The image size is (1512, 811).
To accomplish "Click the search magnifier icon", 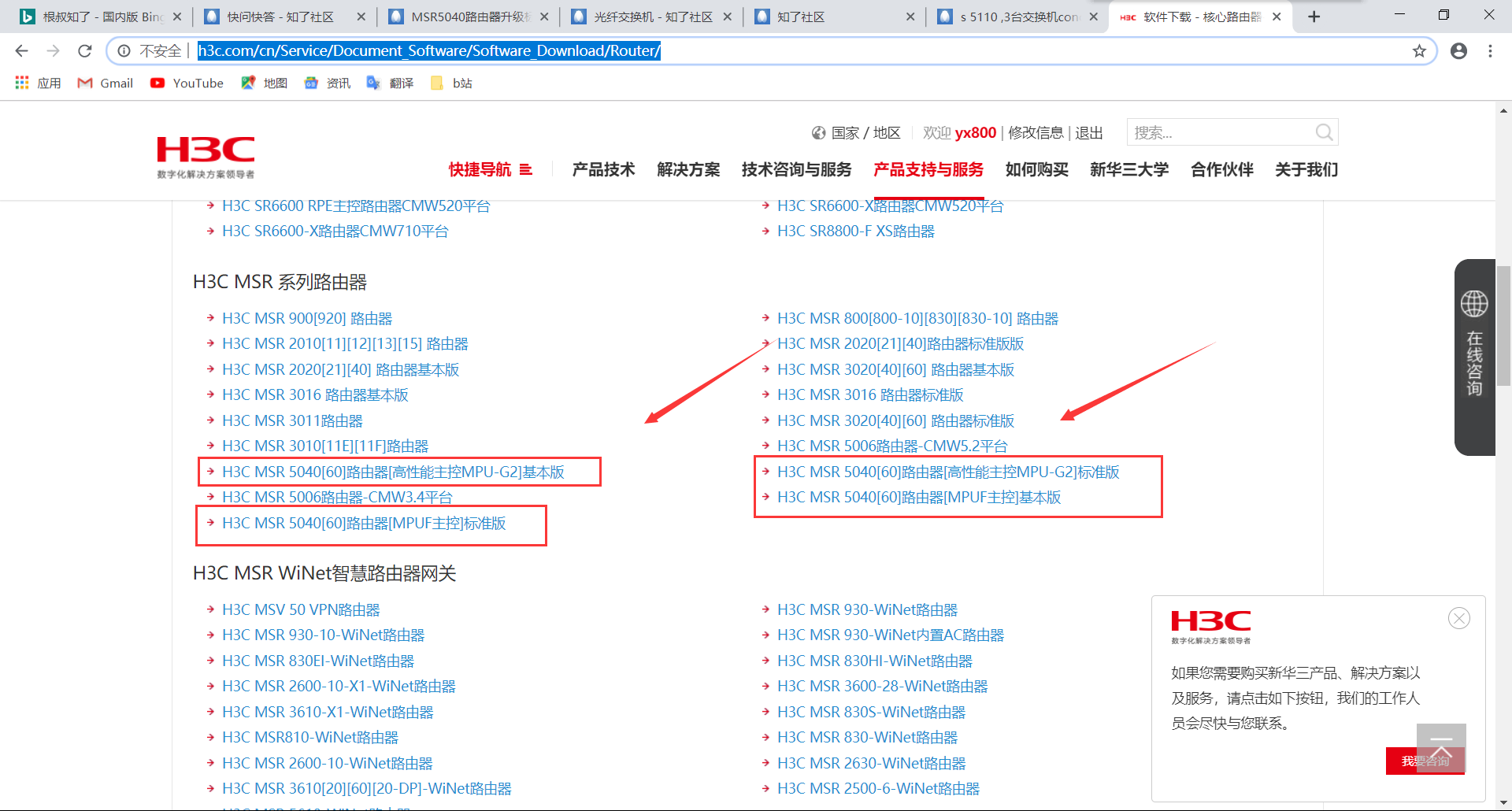I will pyautogui.click(x=1324, y=132).
